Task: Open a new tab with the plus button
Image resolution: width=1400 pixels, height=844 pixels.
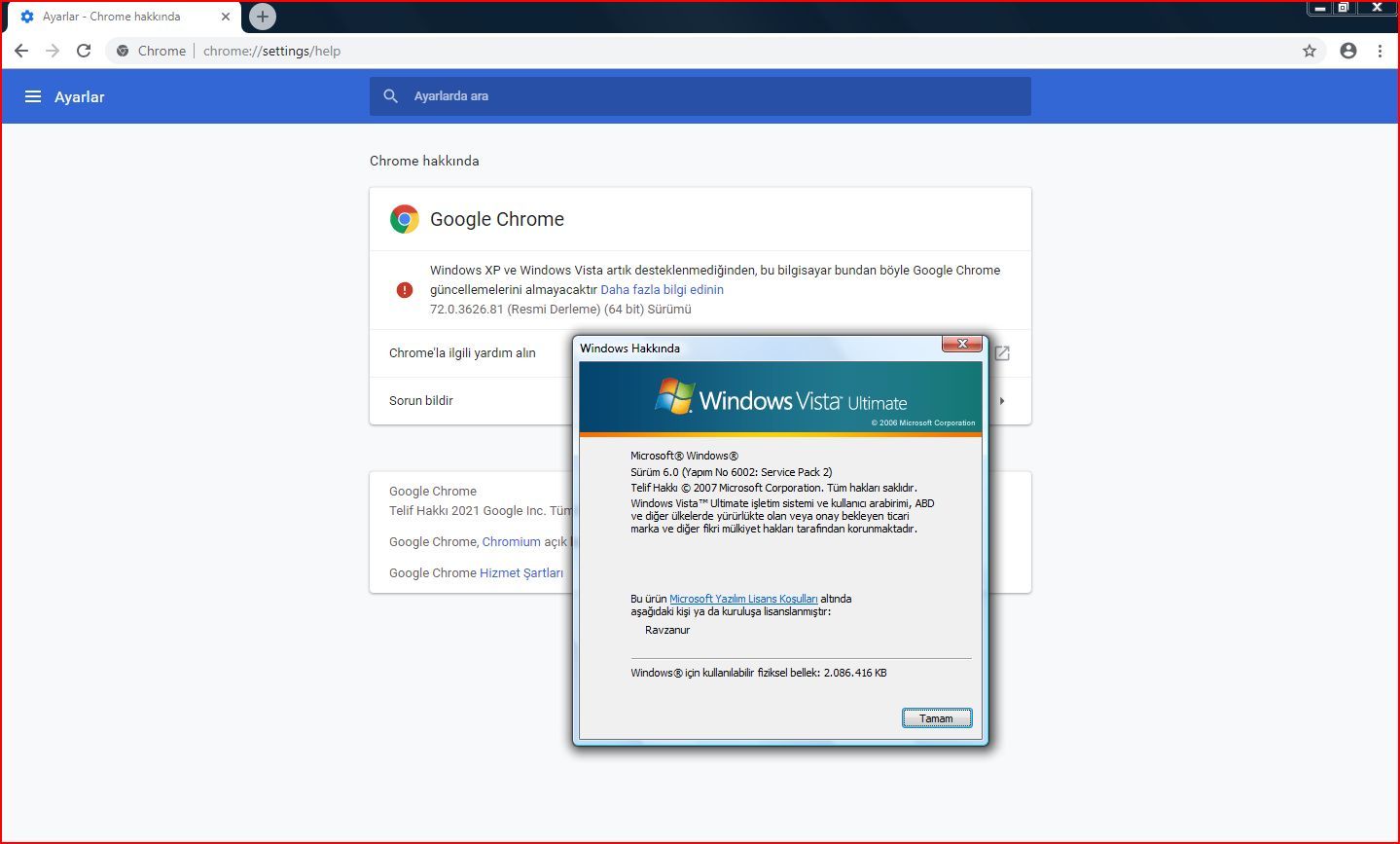Action: [x=263, y=17]
